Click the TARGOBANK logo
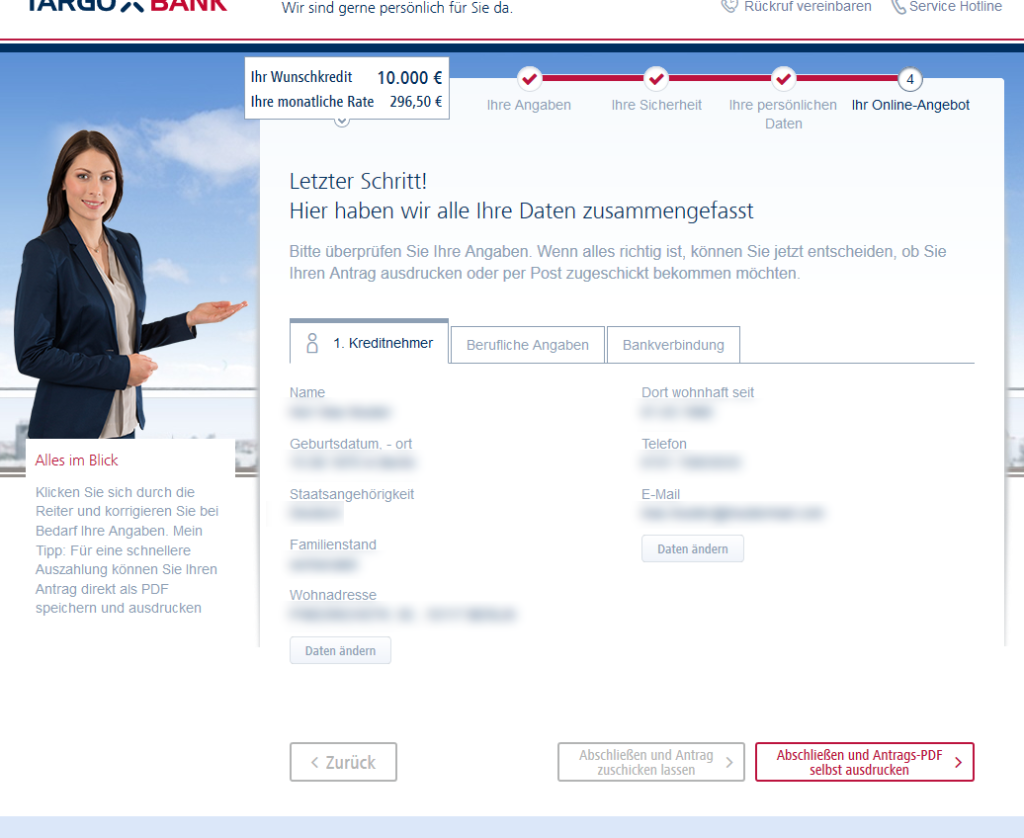This screenshot has width=1024, height=838. click(124, 5)
